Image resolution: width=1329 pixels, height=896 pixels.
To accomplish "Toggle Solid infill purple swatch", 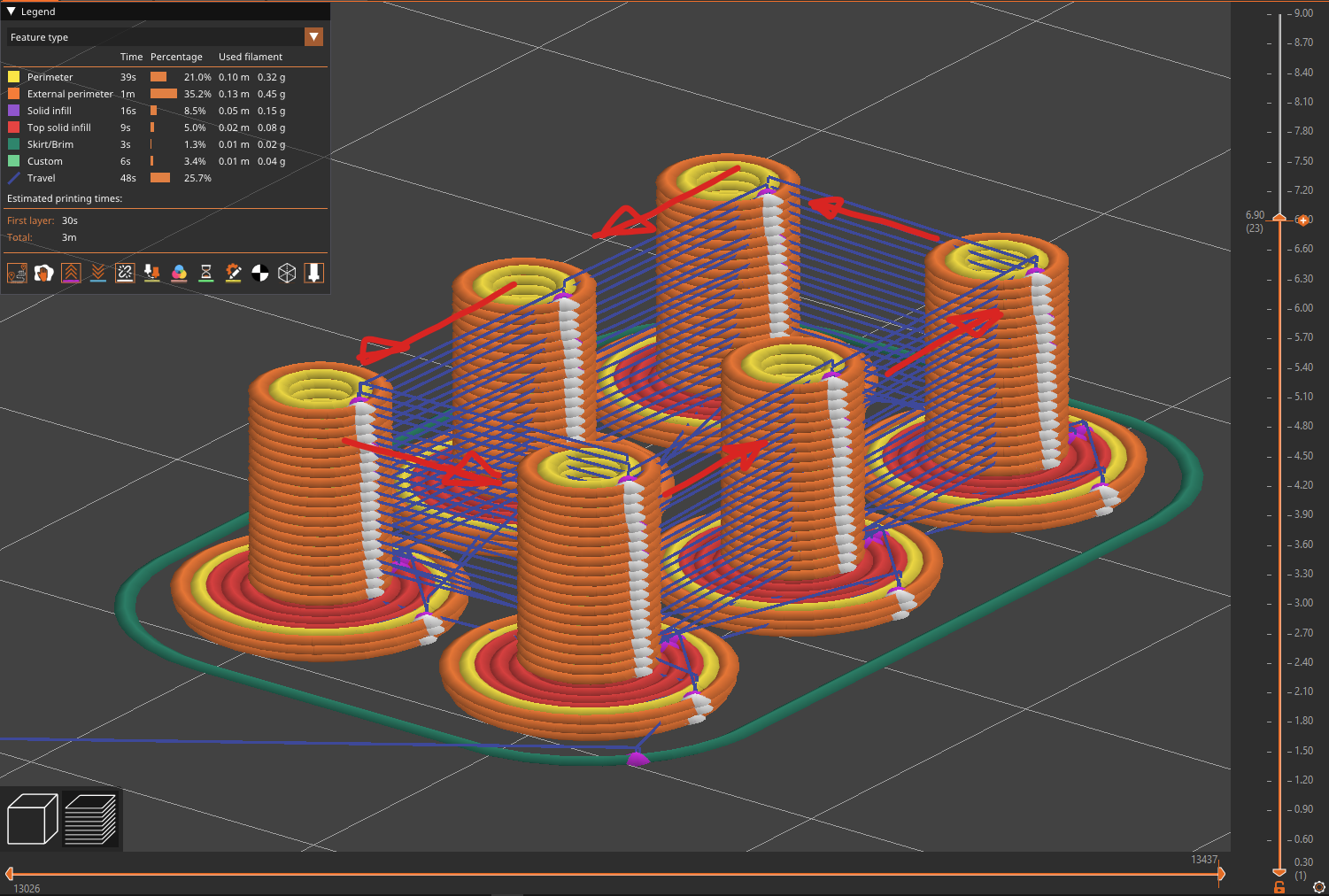I will pos(13,111).
